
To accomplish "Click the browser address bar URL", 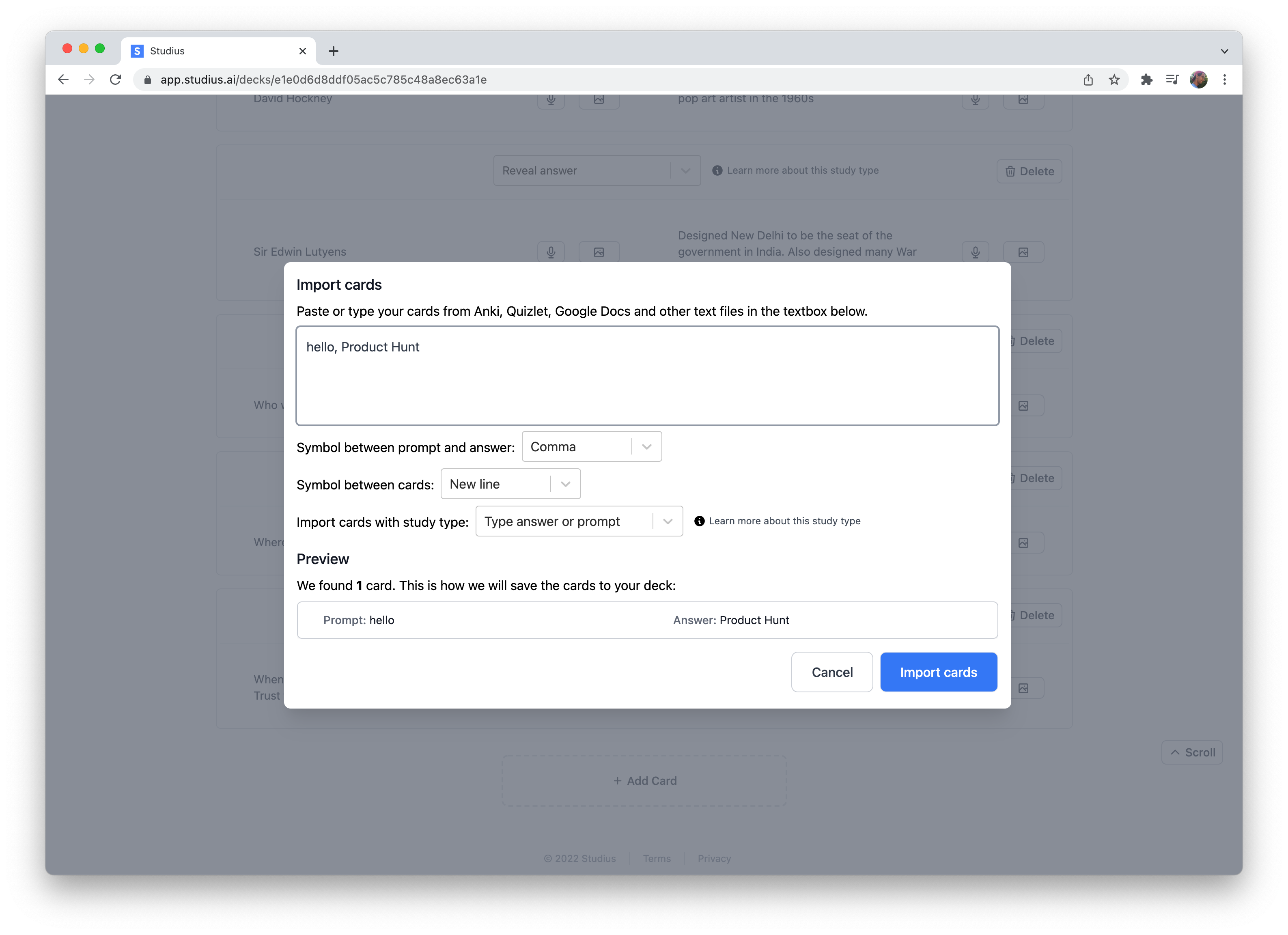I will click(323, 80).
